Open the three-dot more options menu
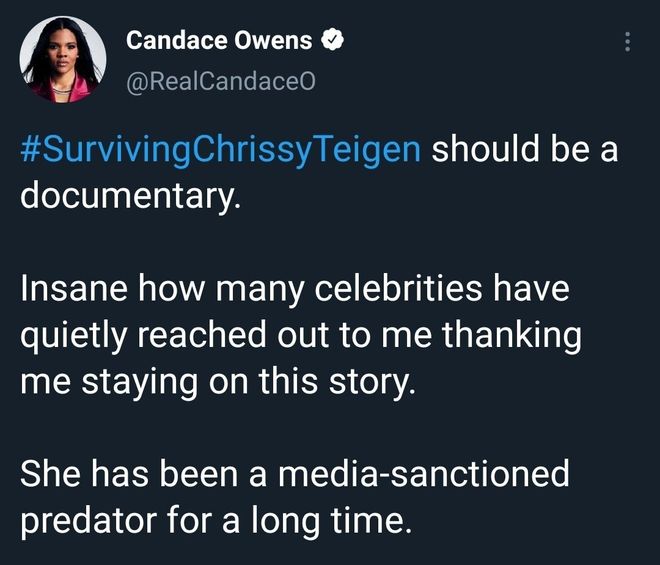Viewport: 660px width, 565px height. pos(627,42)
